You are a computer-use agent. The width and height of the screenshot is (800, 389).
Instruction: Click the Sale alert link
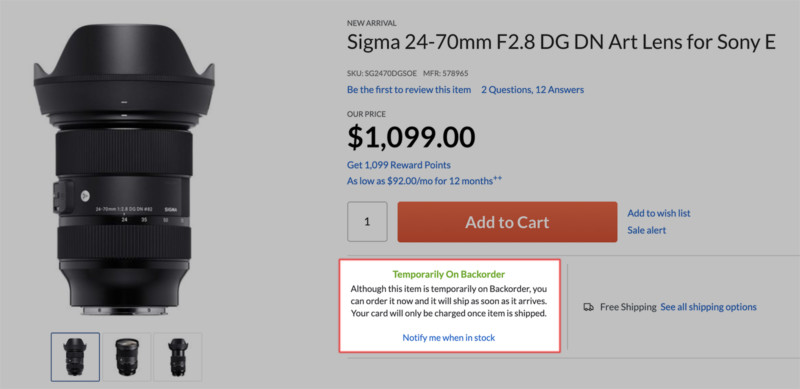[646, 230]
